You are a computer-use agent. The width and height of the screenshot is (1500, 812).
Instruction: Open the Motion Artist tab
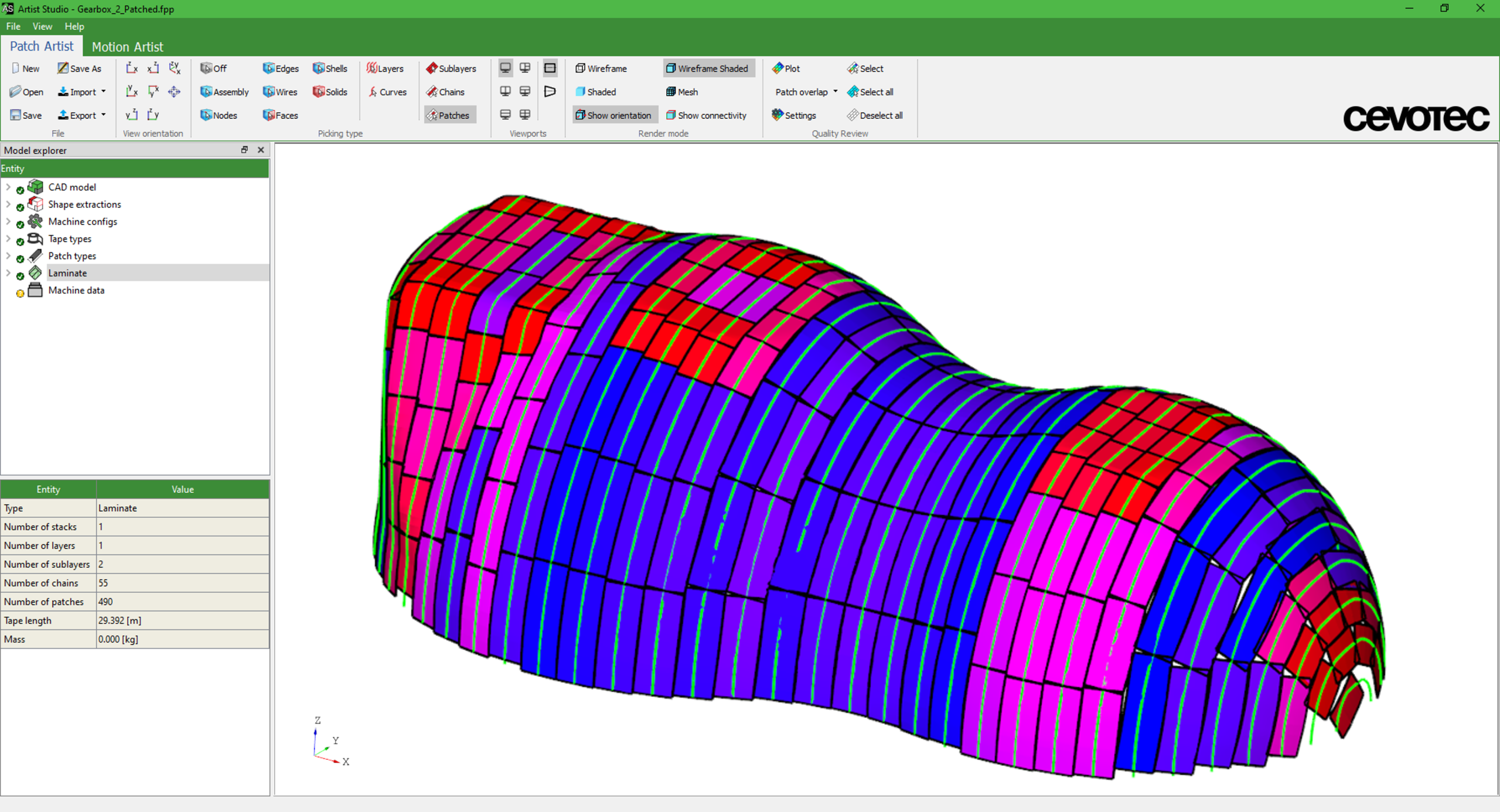coord(127,46)
